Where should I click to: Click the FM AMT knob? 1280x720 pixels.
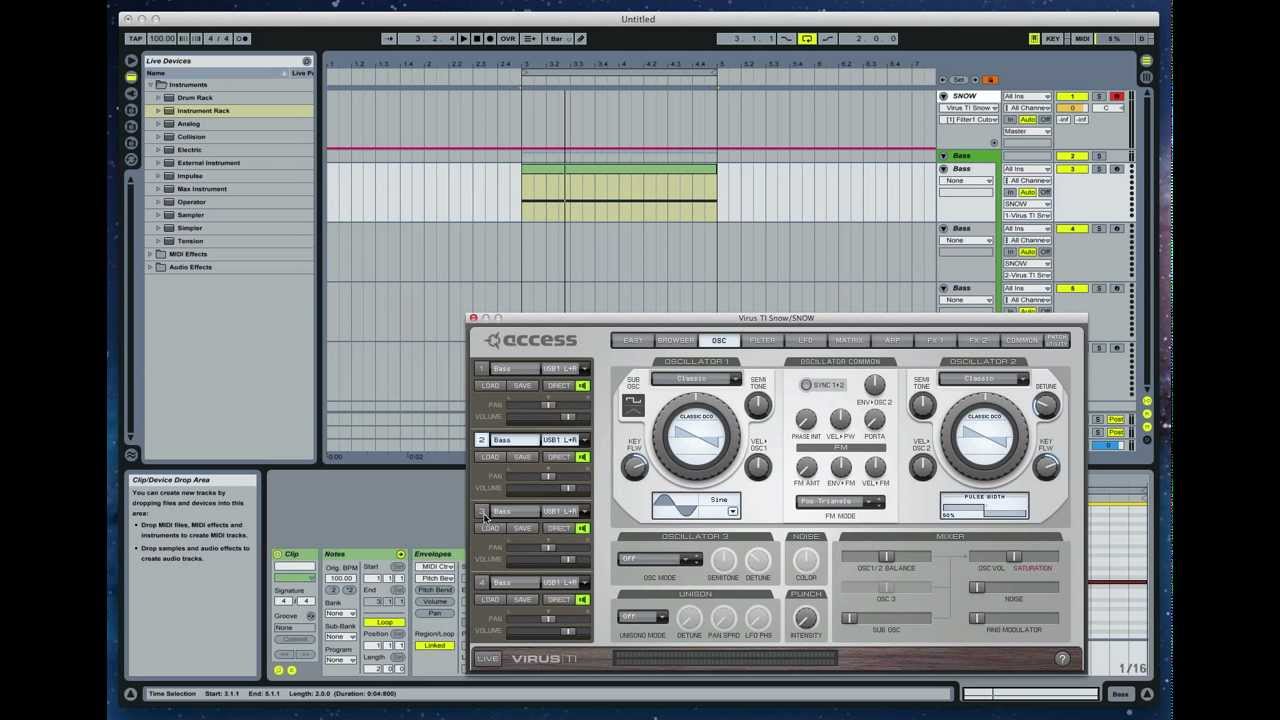point(806,467)
